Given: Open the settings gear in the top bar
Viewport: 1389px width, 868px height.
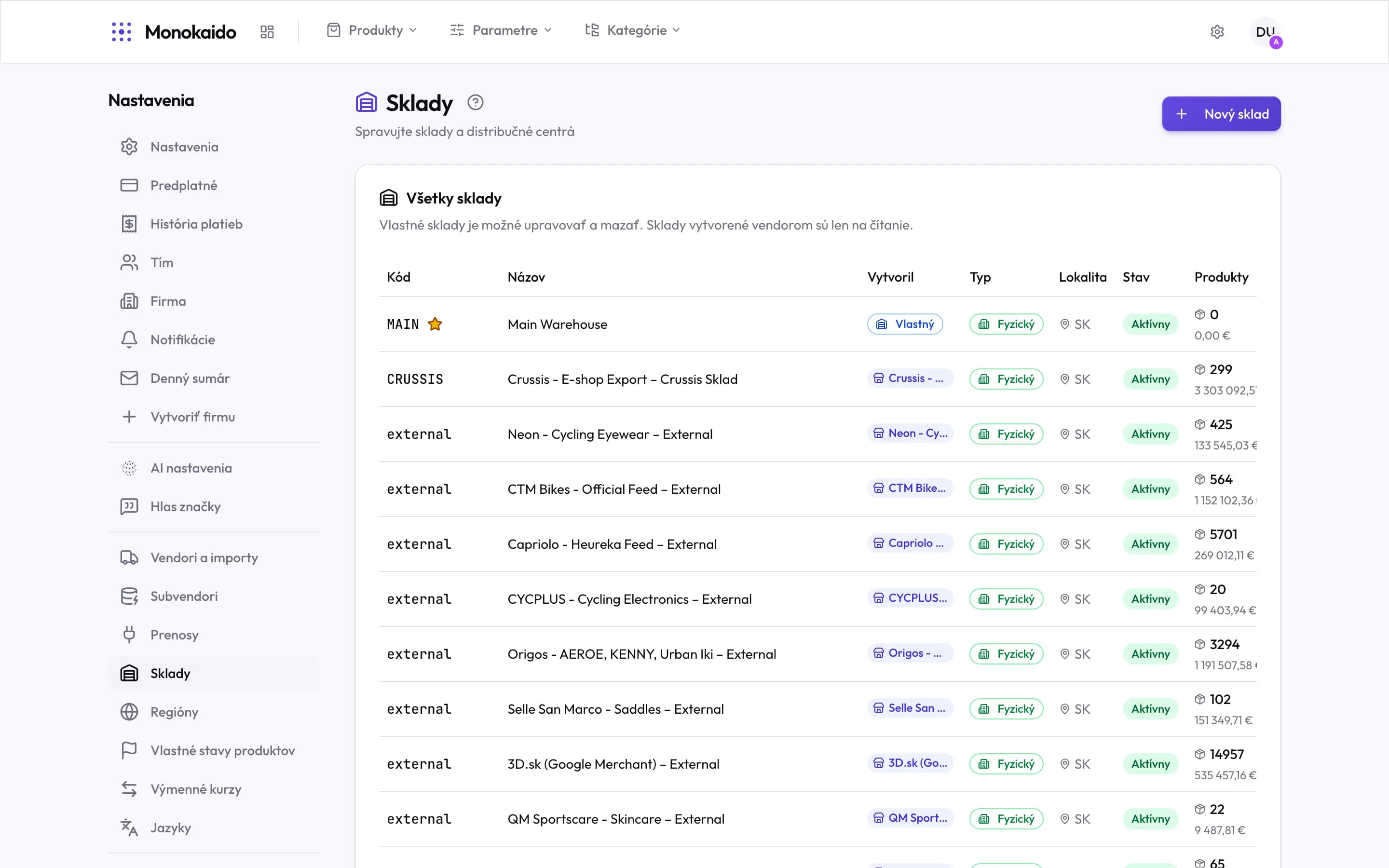Looking at the screenshot, I should pos(1217,31).
